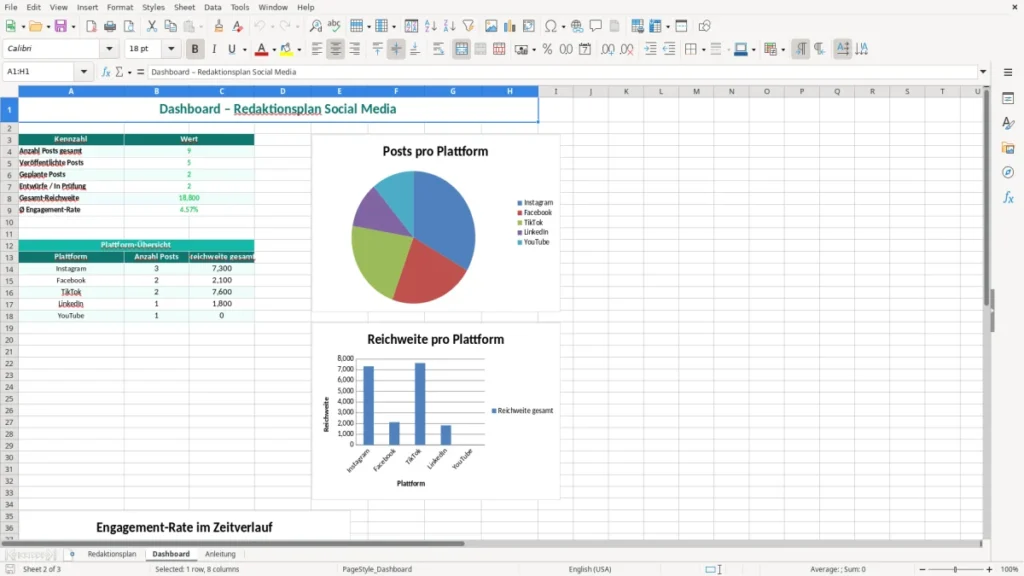Click the AutoFilter funnel icon

coord(468,26)
